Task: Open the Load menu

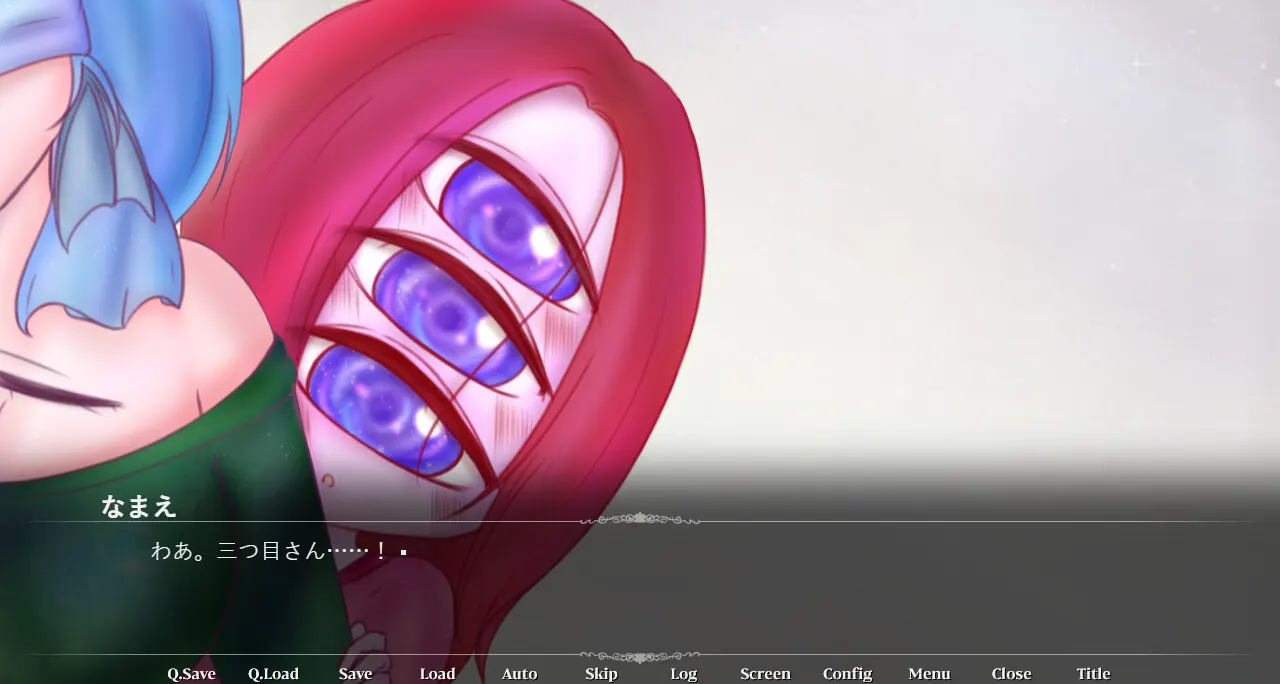Action: click(x=437, y=674)
